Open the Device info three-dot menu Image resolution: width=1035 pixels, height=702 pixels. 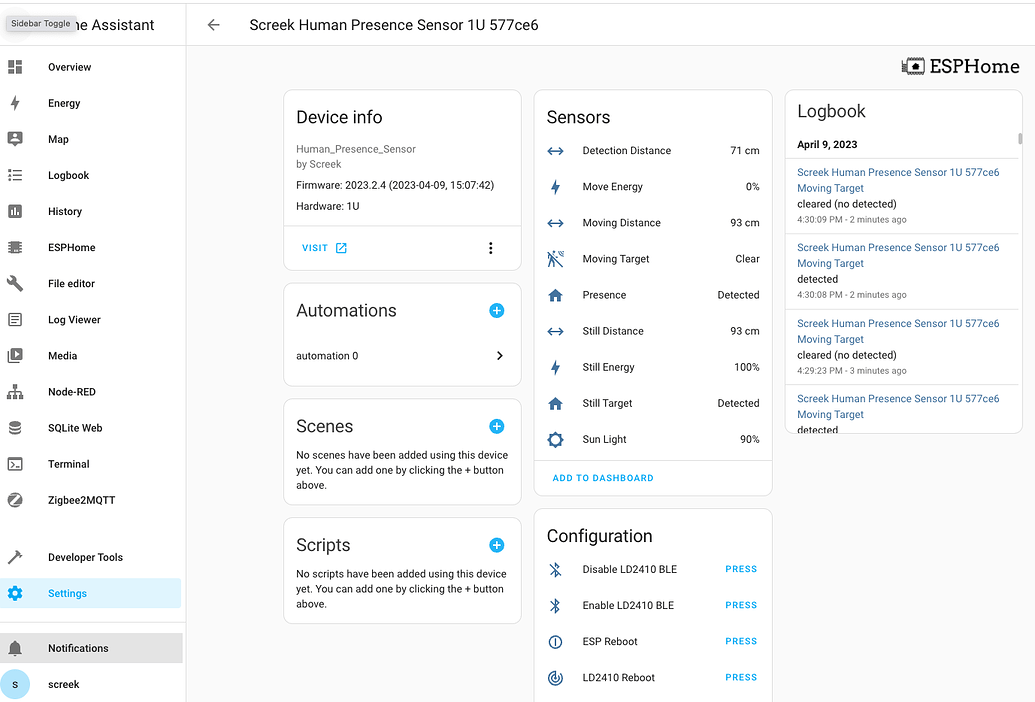pos(490,248)
